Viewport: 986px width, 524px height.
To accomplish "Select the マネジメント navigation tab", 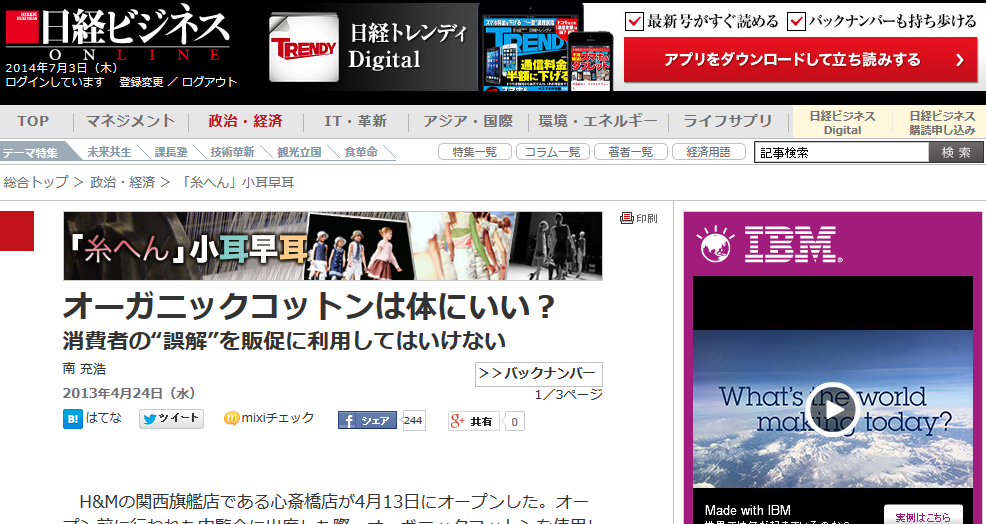I will click(x=130, y=121).
